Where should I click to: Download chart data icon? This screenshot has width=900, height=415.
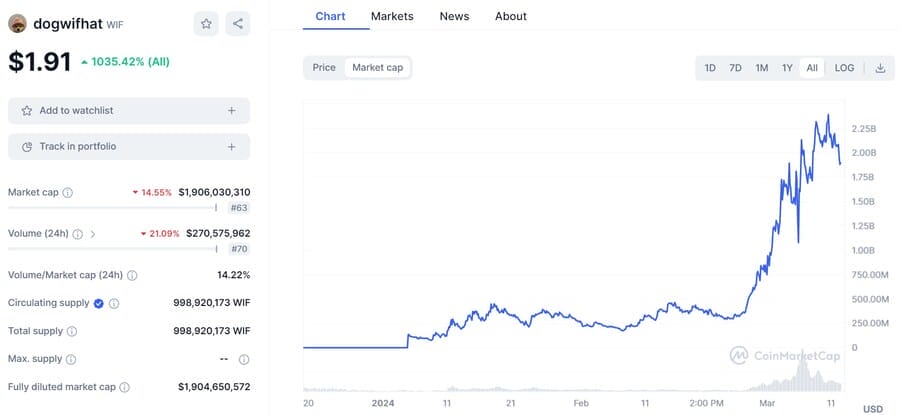point(880,68)
